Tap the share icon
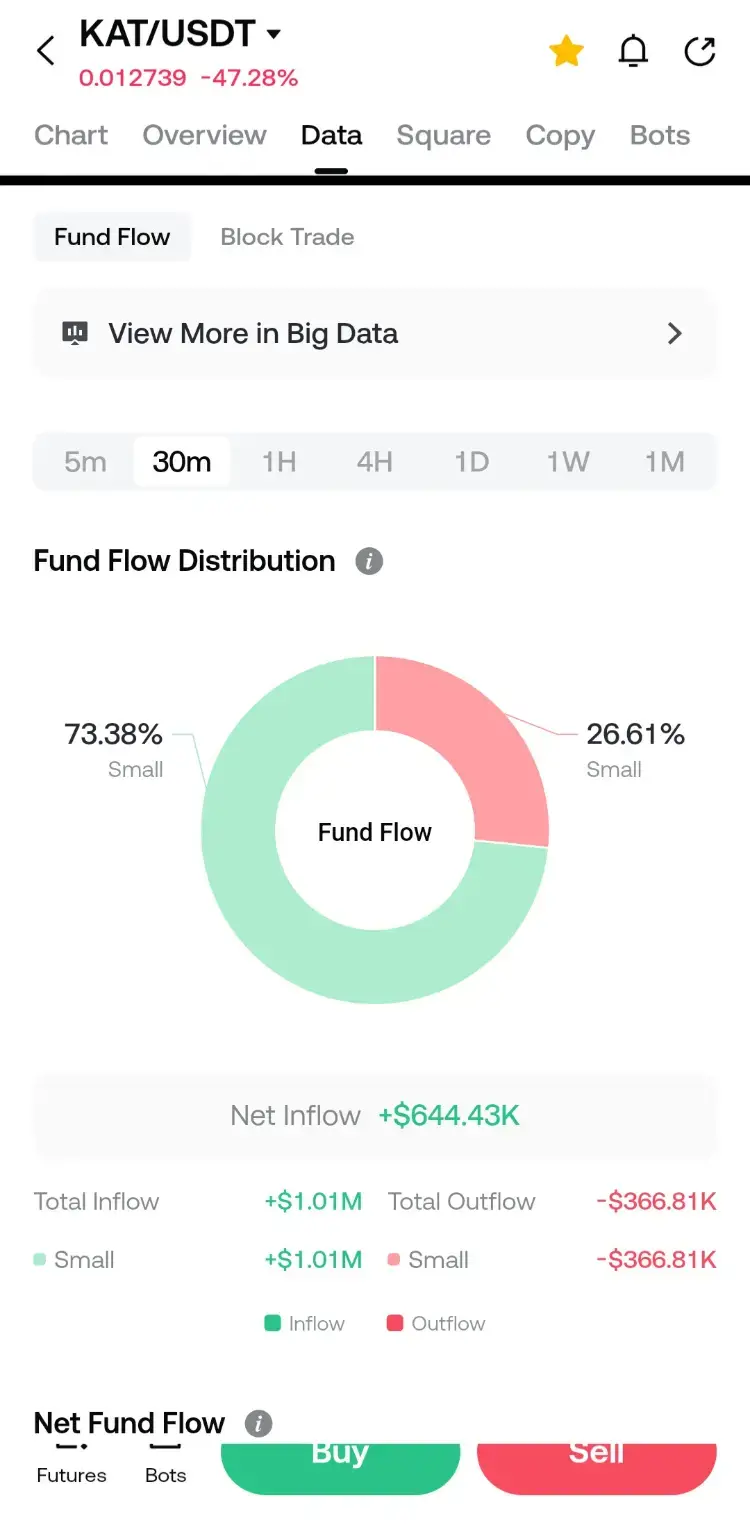750x1528 pixels. (x=700, y=51)
